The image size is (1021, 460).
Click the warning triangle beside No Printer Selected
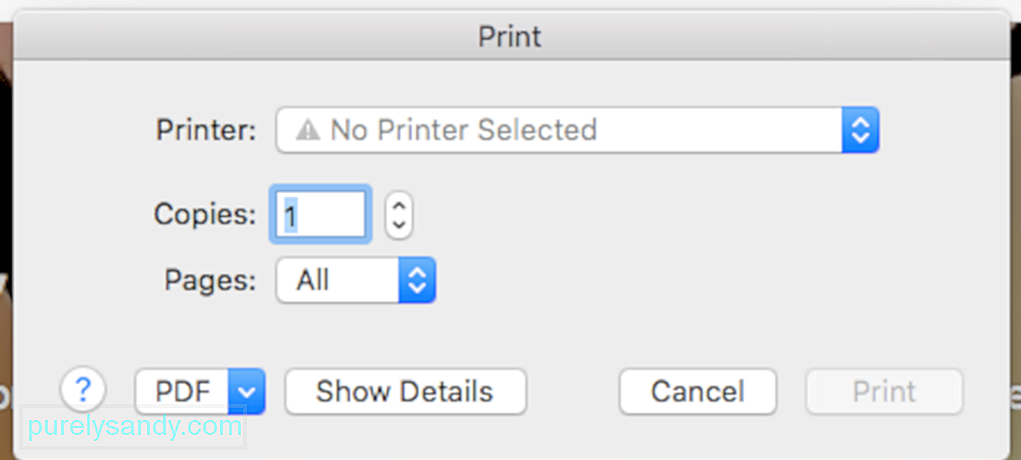point(307,130)
